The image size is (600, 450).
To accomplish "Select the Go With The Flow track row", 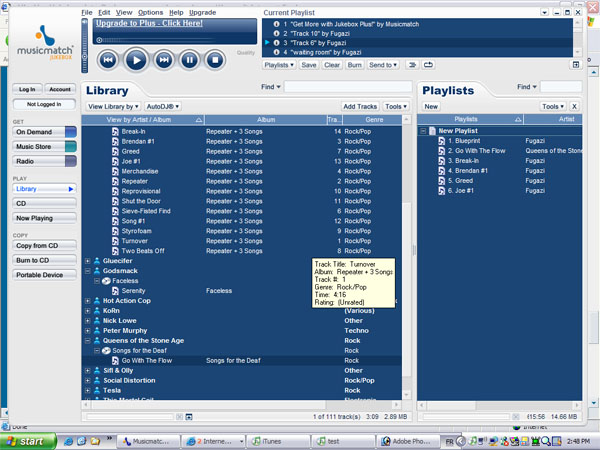I will 241,360.
